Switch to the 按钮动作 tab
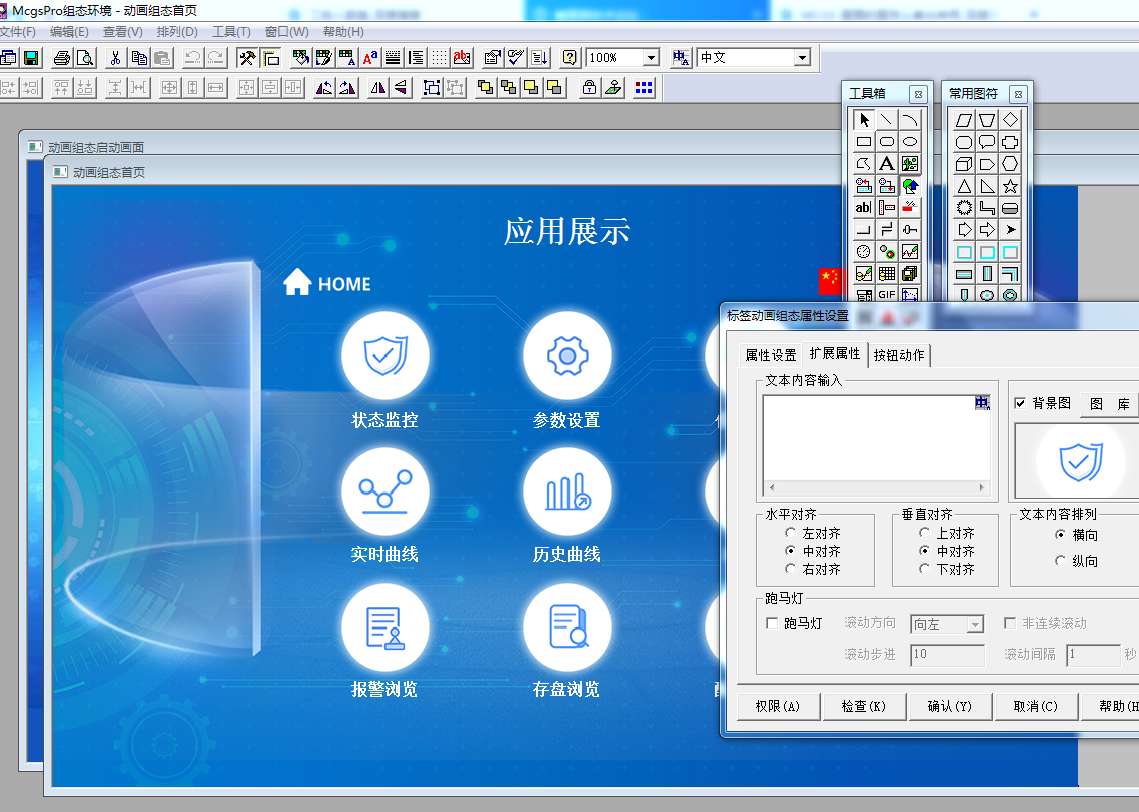This screenshot has height=812, width=1139. click(899, 355)
